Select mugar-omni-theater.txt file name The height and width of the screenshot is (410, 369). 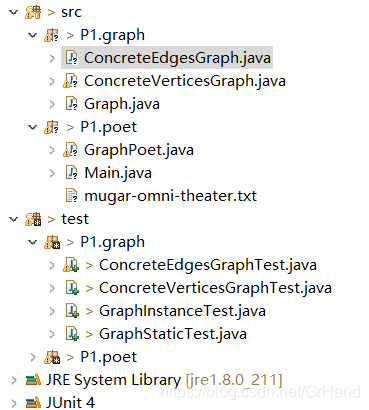tap(171, 196)
